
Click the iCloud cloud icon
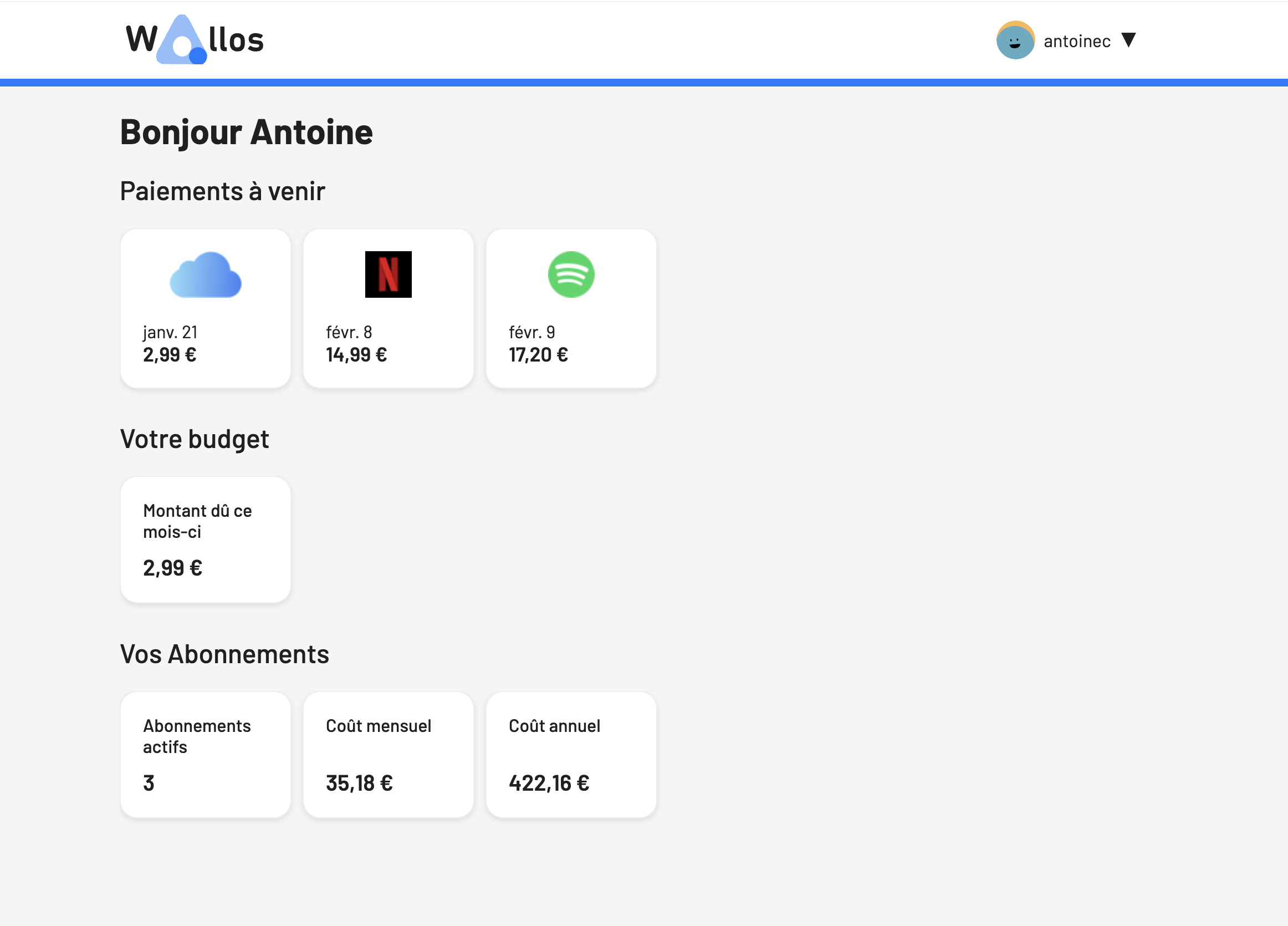[x=206, y=275]
